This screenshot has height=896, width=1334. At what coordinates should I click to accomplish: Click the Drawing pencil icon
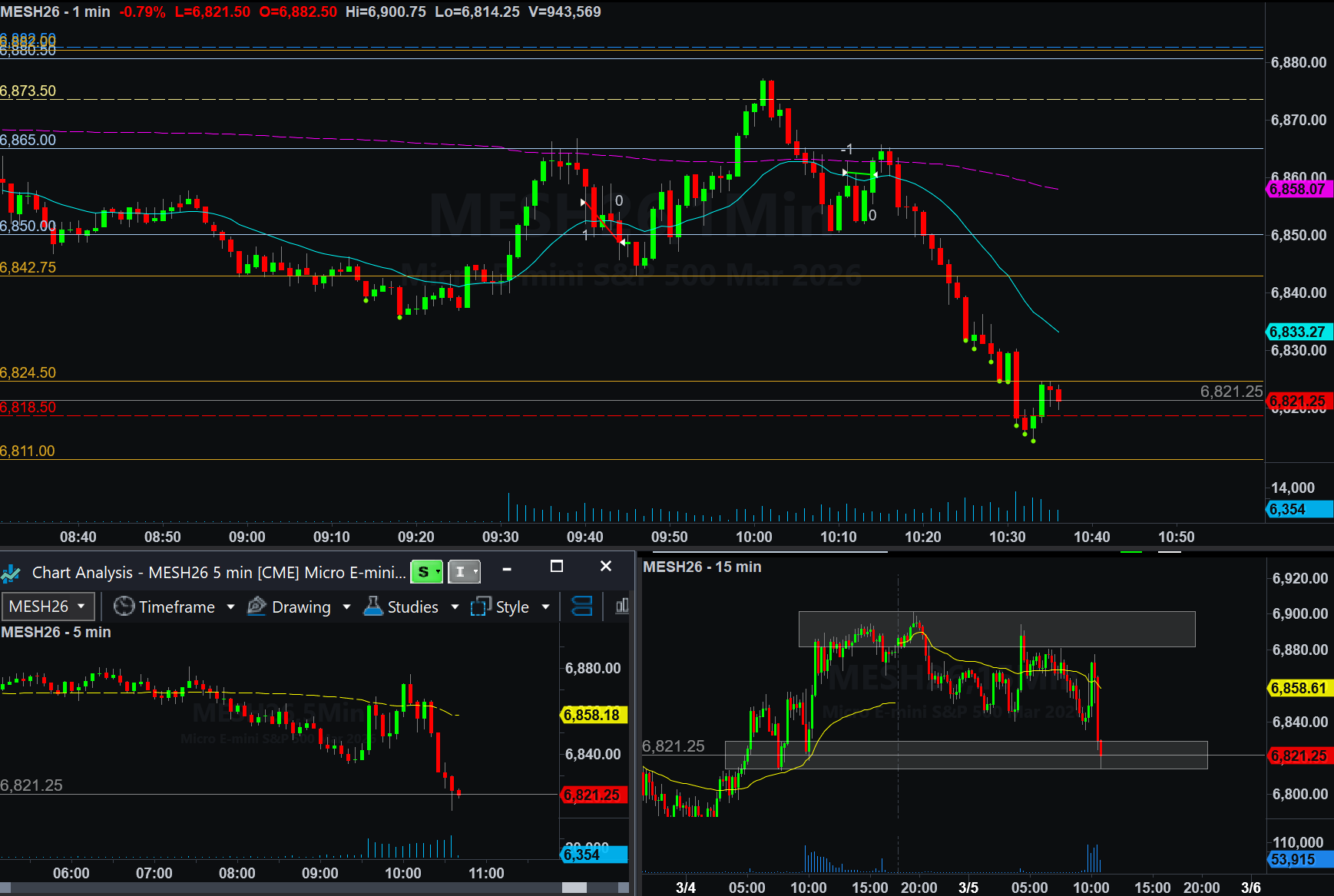[x=257, y=607]
